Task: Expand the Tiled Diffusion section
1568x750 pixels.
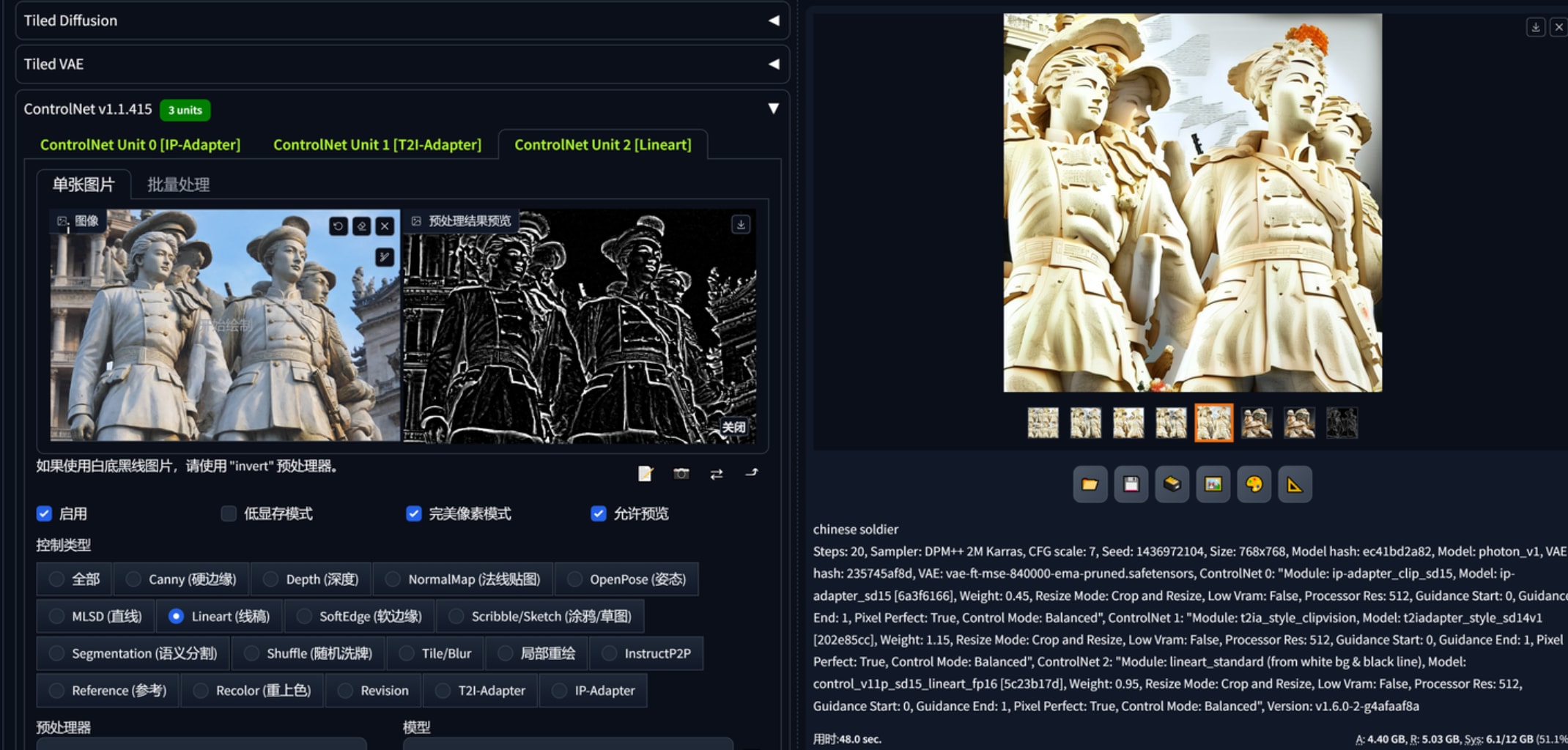Action: coord(402,21)
